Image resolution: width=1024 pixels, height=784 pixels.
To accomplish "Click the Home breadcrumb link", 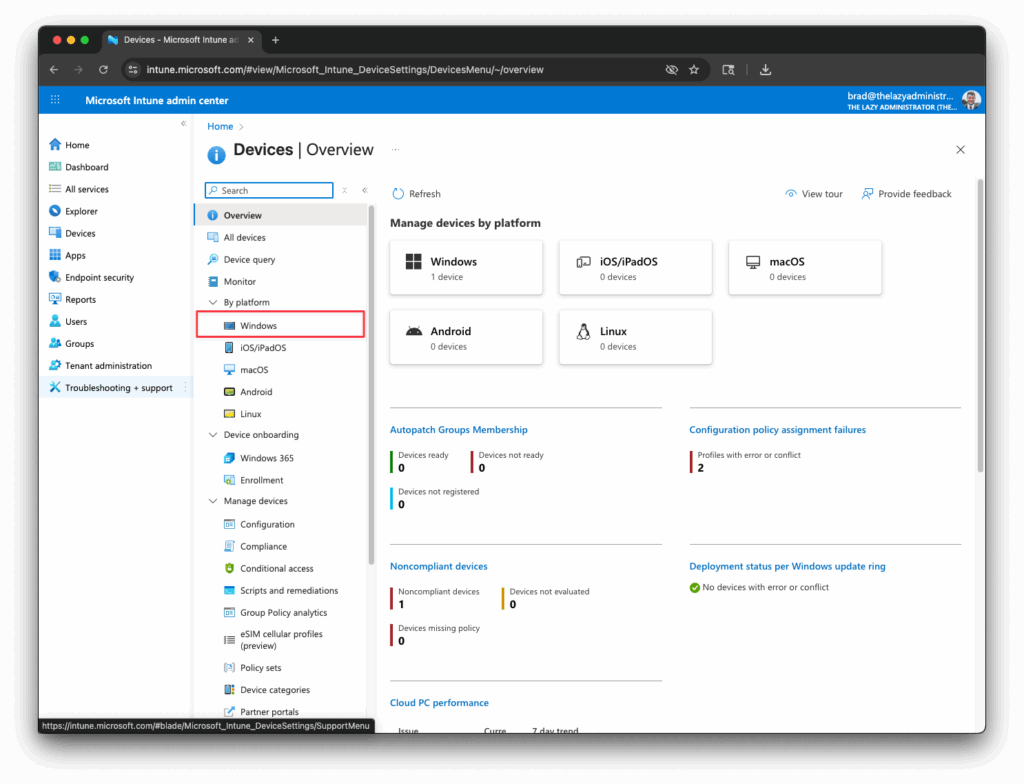I will click(x=220, y=126).
